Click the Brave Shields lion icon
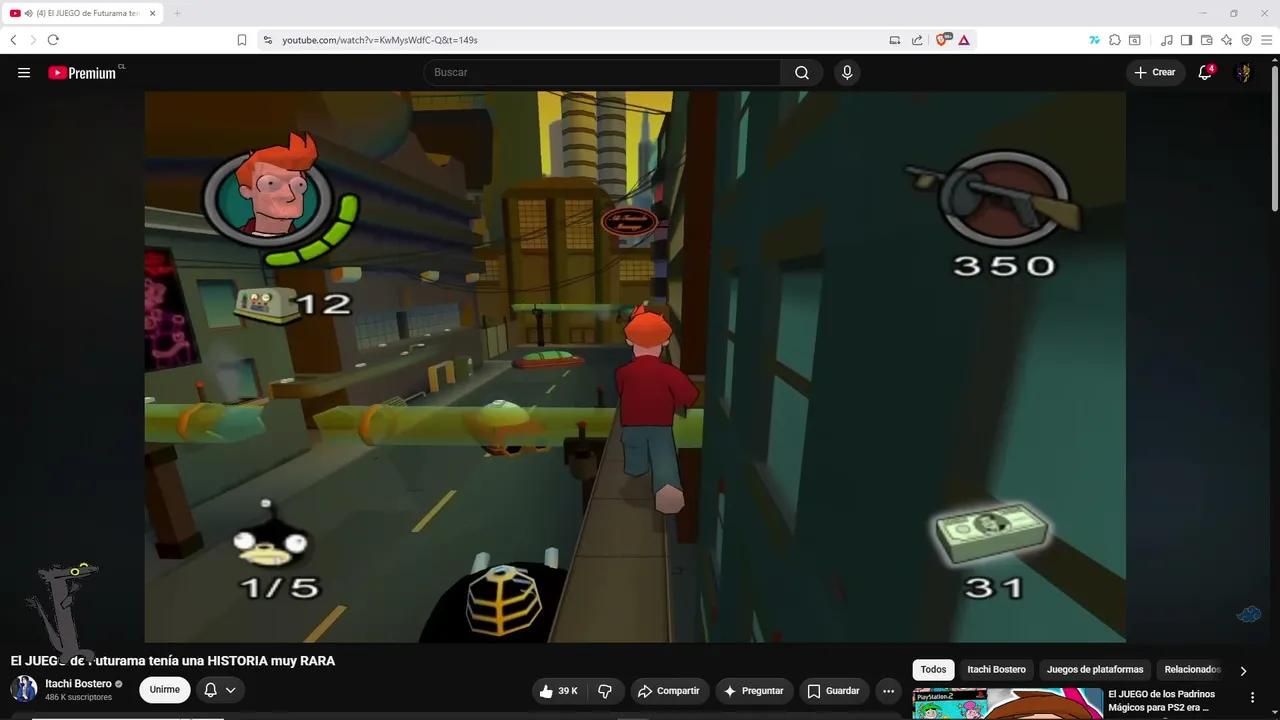This screenshot has width=1280, height=720. [942, 40]
